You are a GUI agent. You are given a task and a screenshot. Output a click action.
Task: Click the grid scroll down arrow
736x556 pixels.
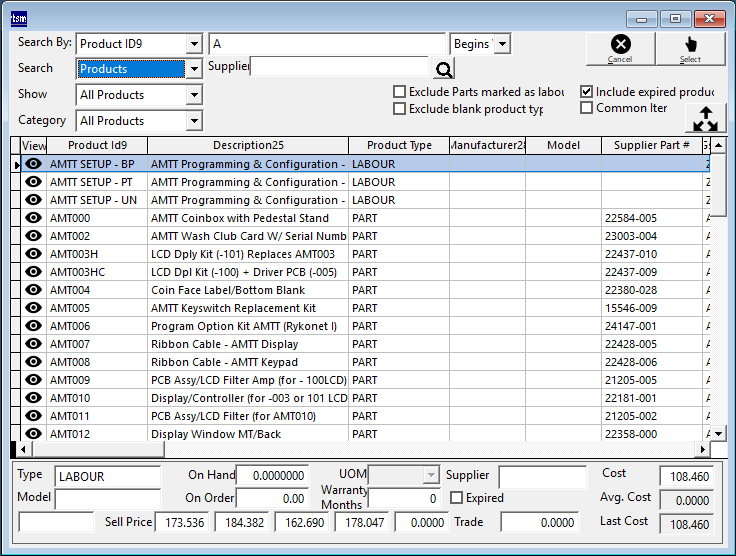(719, 434)
